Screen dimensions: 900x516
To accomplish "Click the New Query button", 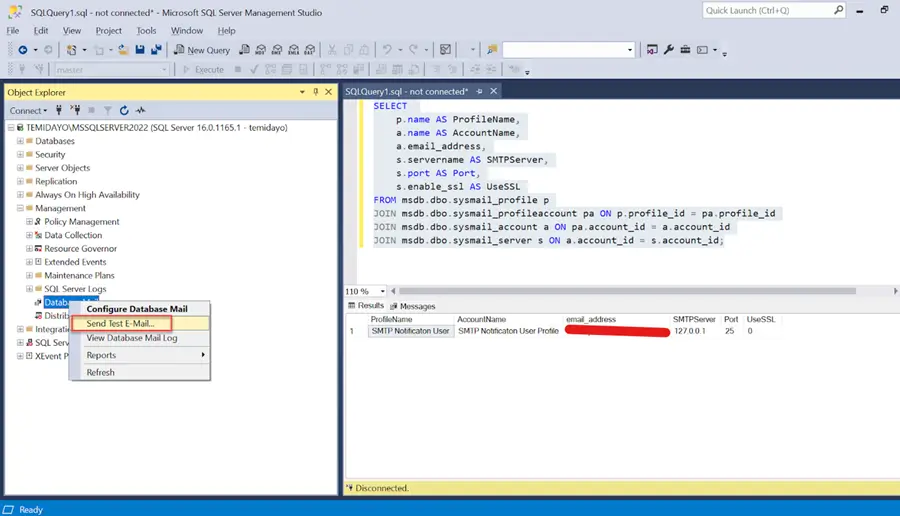I will (x=202, y=50).
